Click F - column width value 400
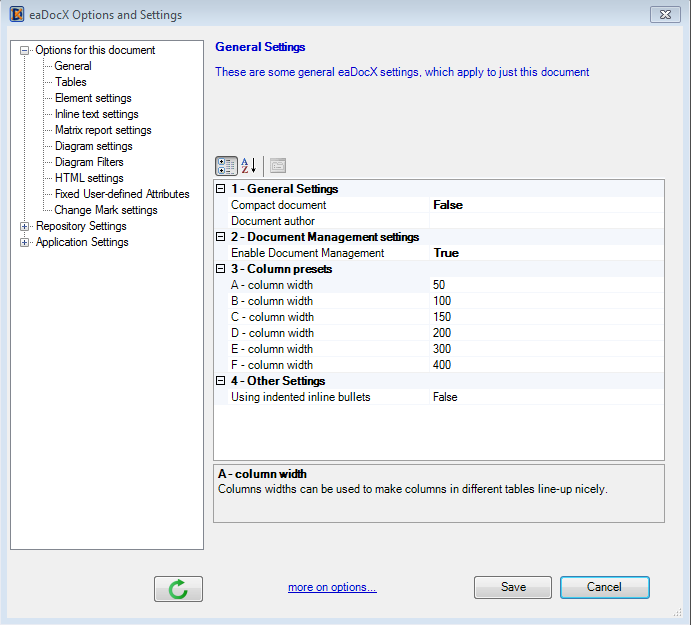Screen dimensions: 691x625 coord(546,365)
